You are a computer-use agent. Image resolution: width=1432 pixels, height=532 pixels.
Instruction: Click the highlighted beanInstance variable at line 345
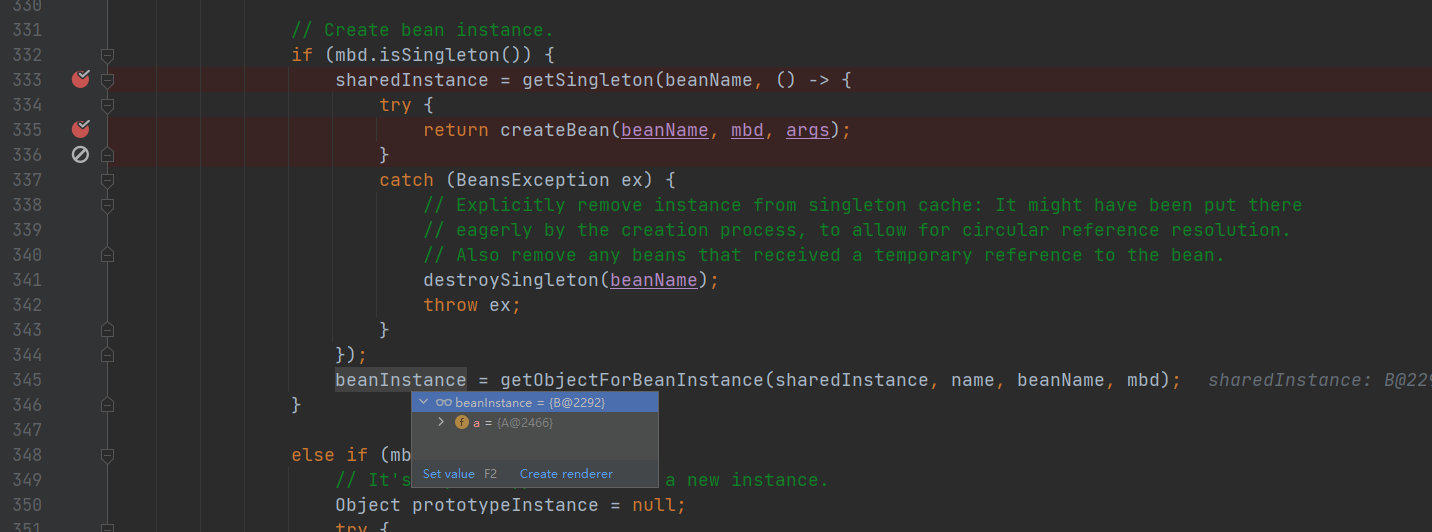coord(400,380)
